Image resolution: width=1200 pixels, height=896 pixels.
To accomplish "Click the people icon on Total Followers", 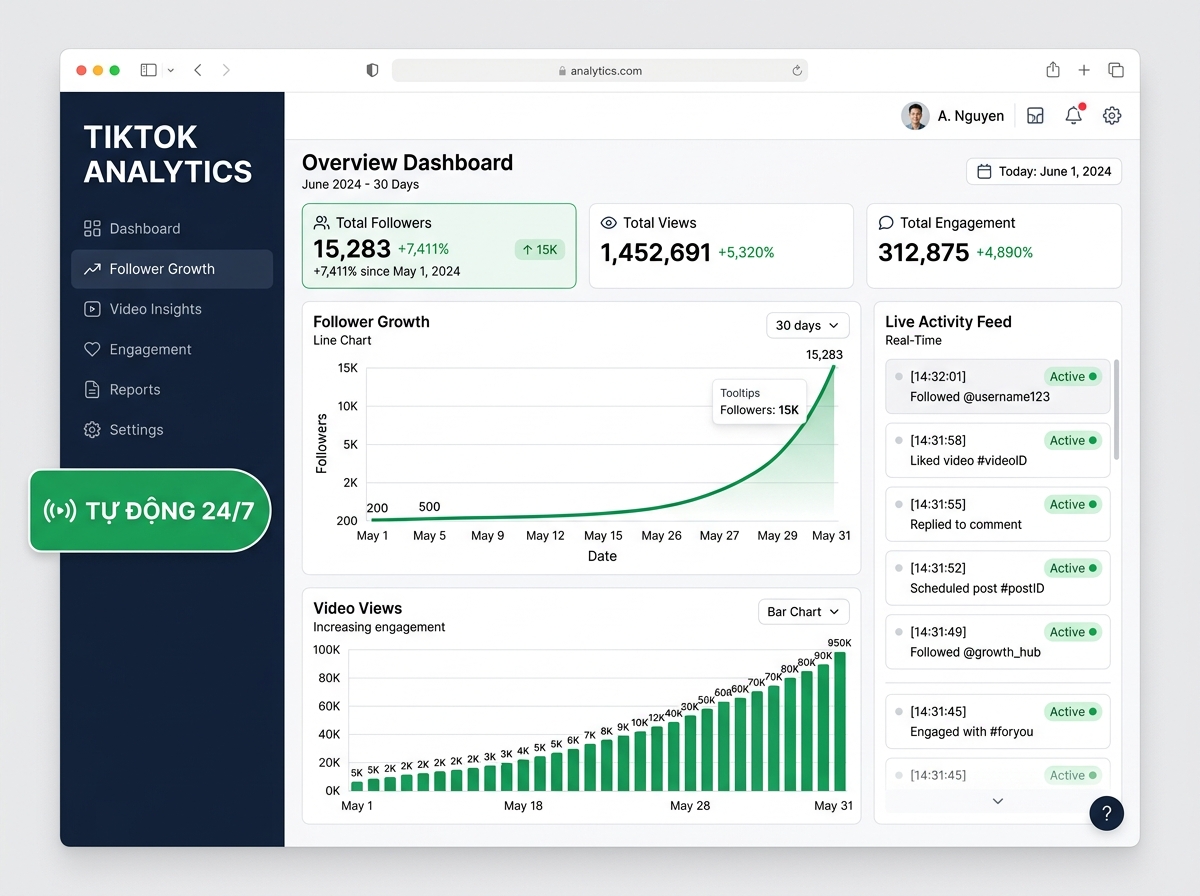I will (322, 223).
